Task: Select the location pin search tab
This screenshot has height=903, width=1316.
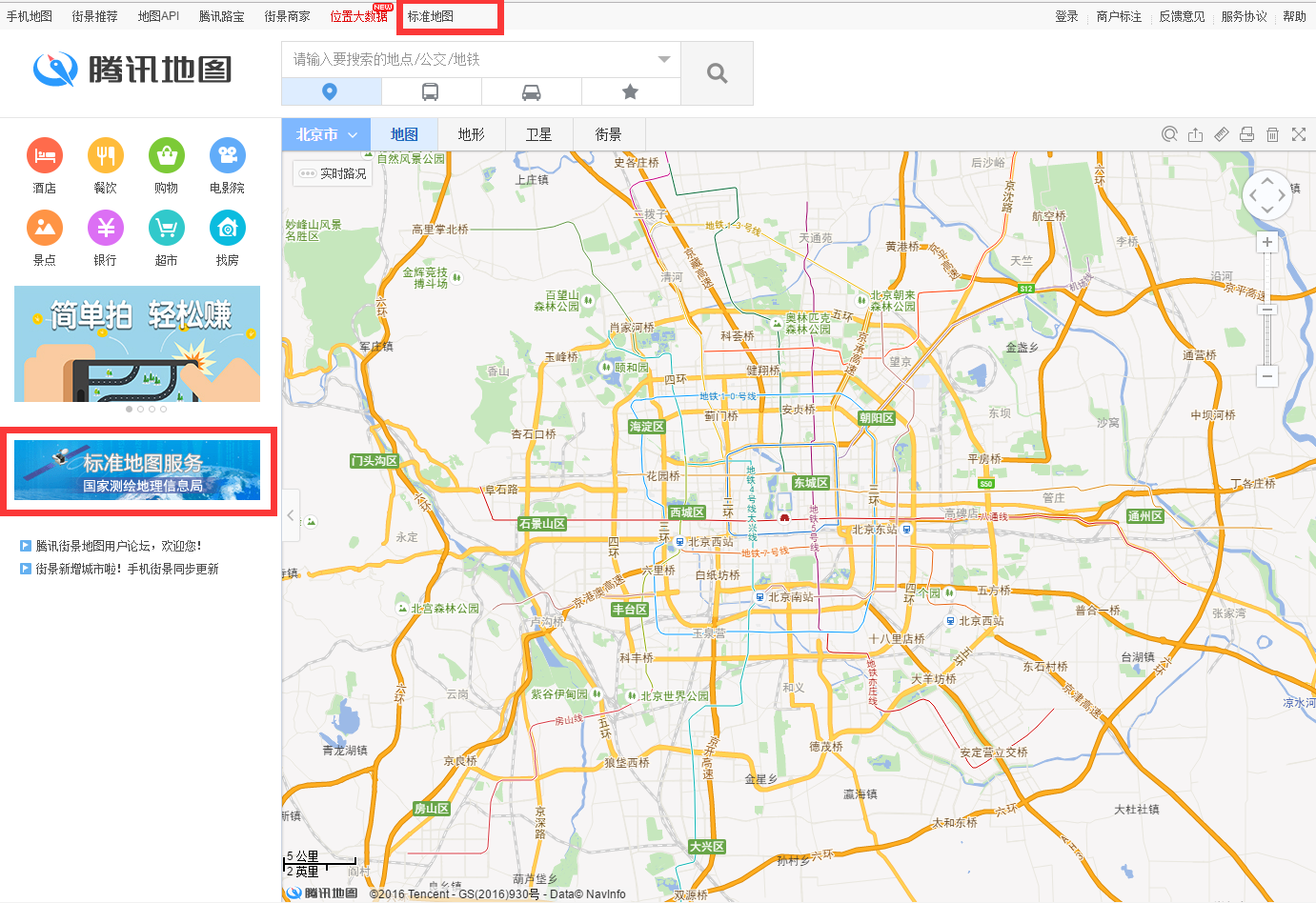Action: (x=331, y=91)
